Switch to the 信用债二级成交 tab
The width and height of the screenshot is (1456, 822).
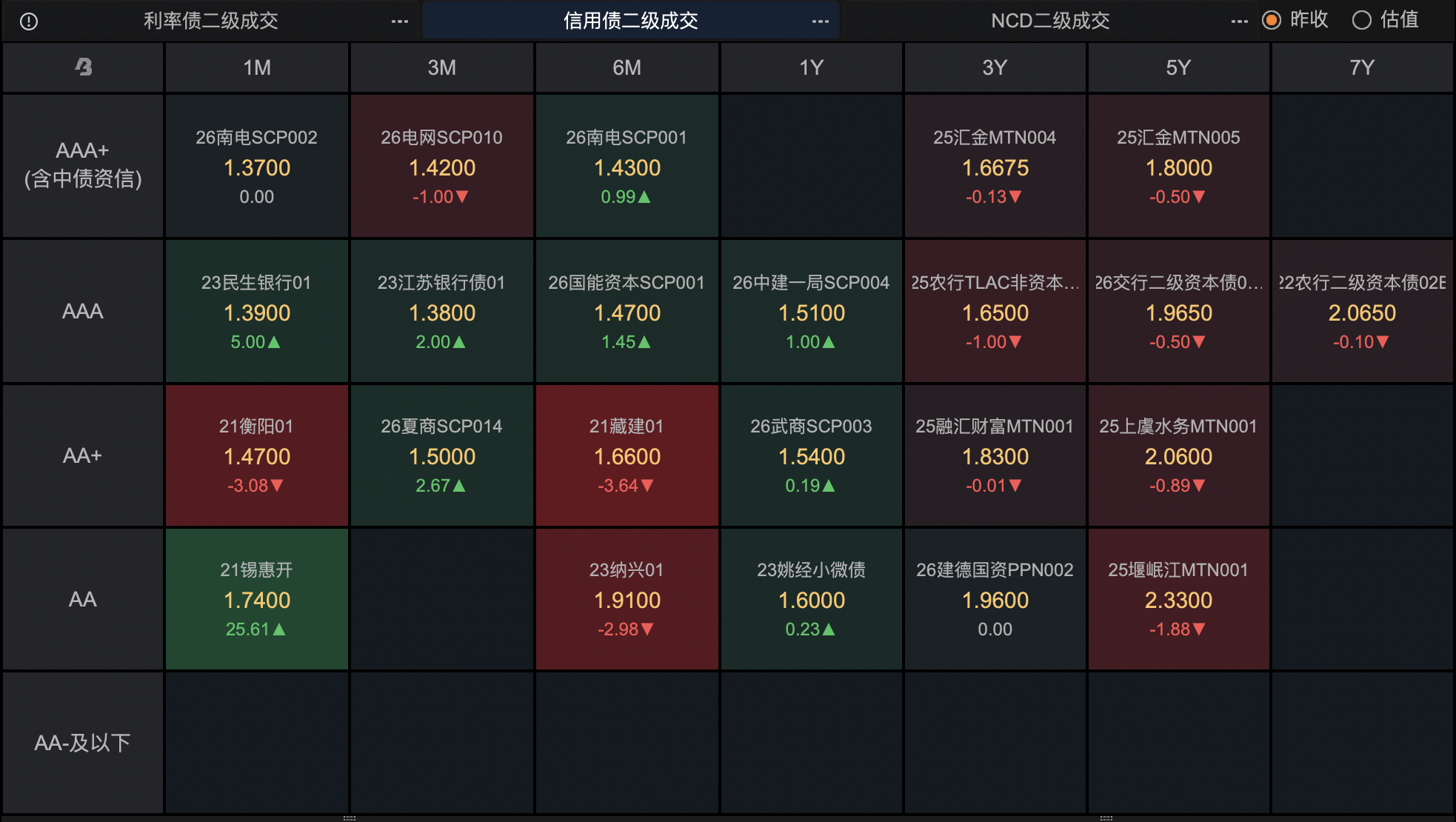[631, 21]
